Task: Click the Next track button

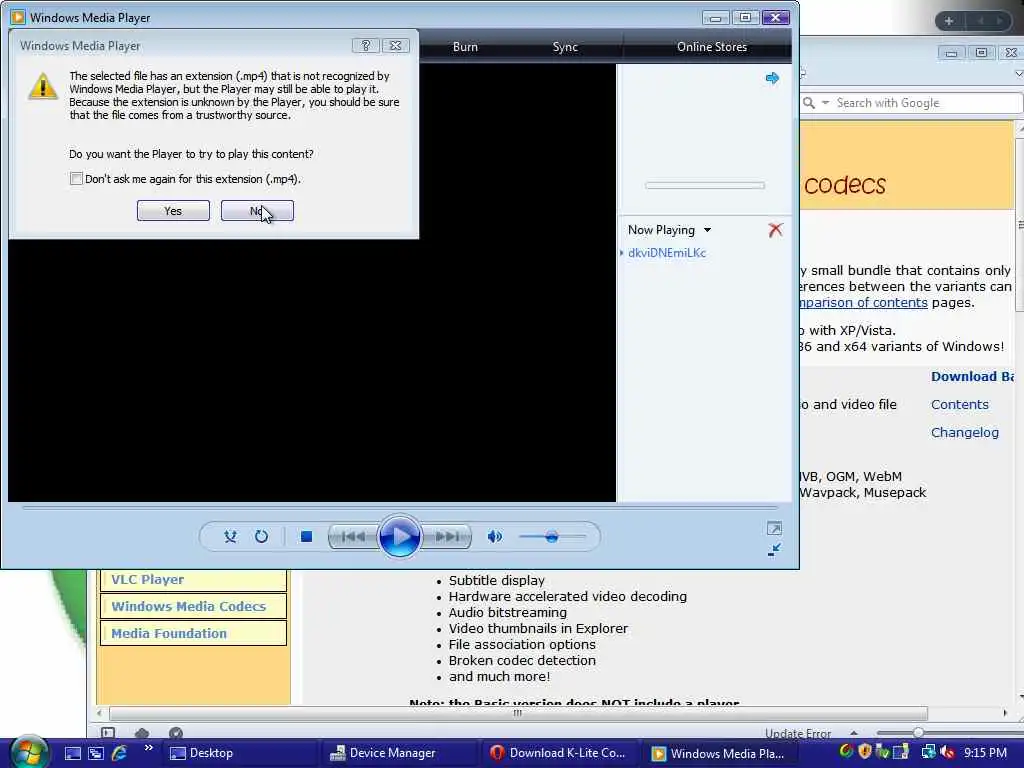Action: (x=447, y=537)
